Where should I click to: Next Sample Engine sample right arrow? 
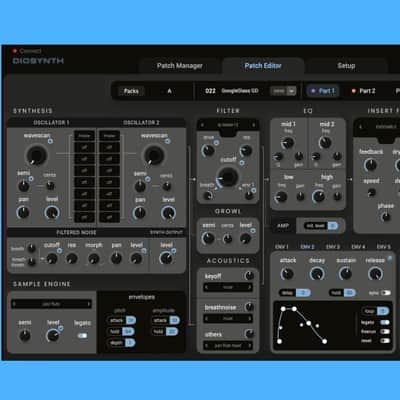point(89,304)
